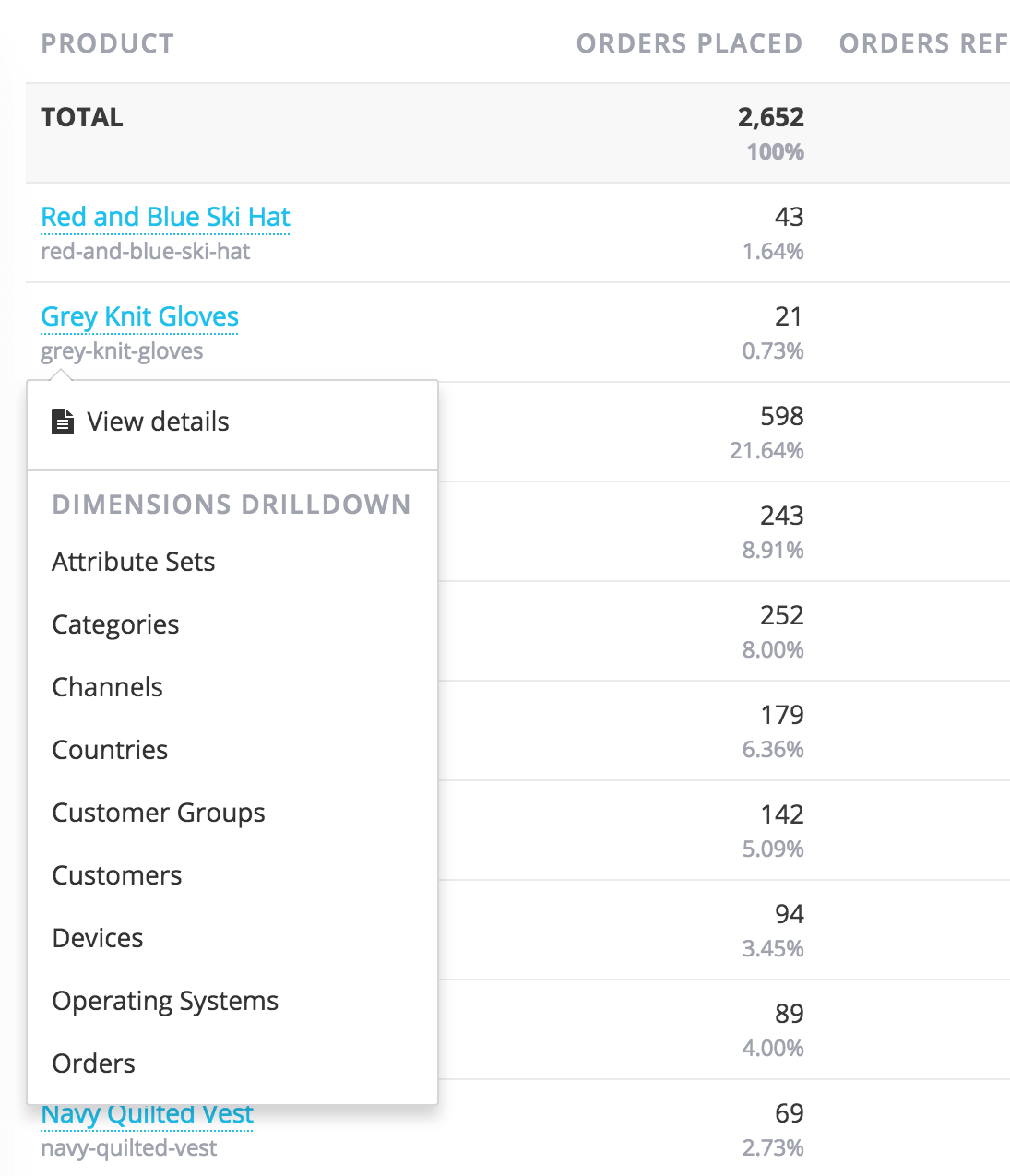The width and height of the screenshot is (1010, 1176).
Task: Open the Grey Knit Gloves product link
Action: click(x=140, y=316)
